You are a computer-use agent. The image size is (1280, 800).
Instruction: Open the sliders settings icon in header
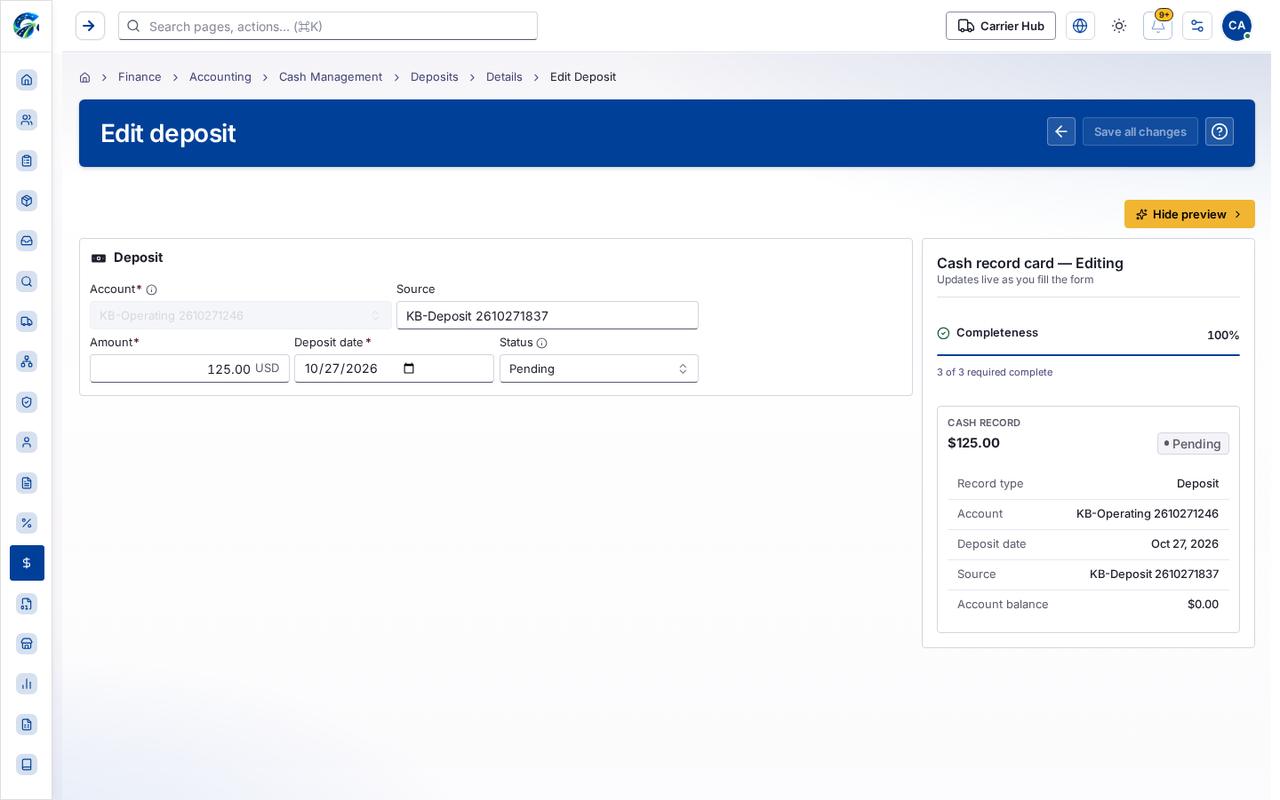1197,26
